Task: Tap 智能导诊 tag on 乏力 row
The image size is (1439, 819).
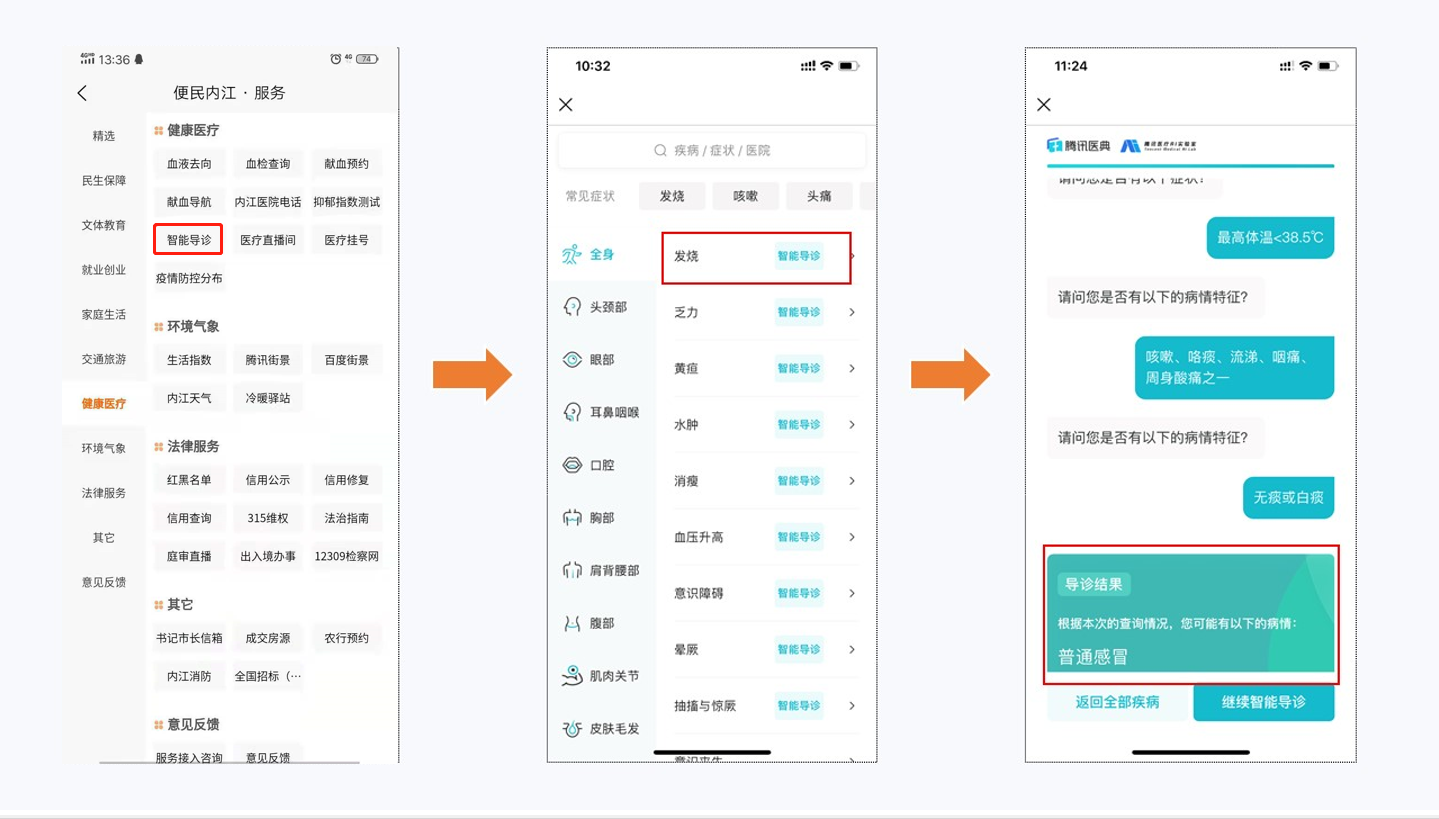Action: pos(799,312)
